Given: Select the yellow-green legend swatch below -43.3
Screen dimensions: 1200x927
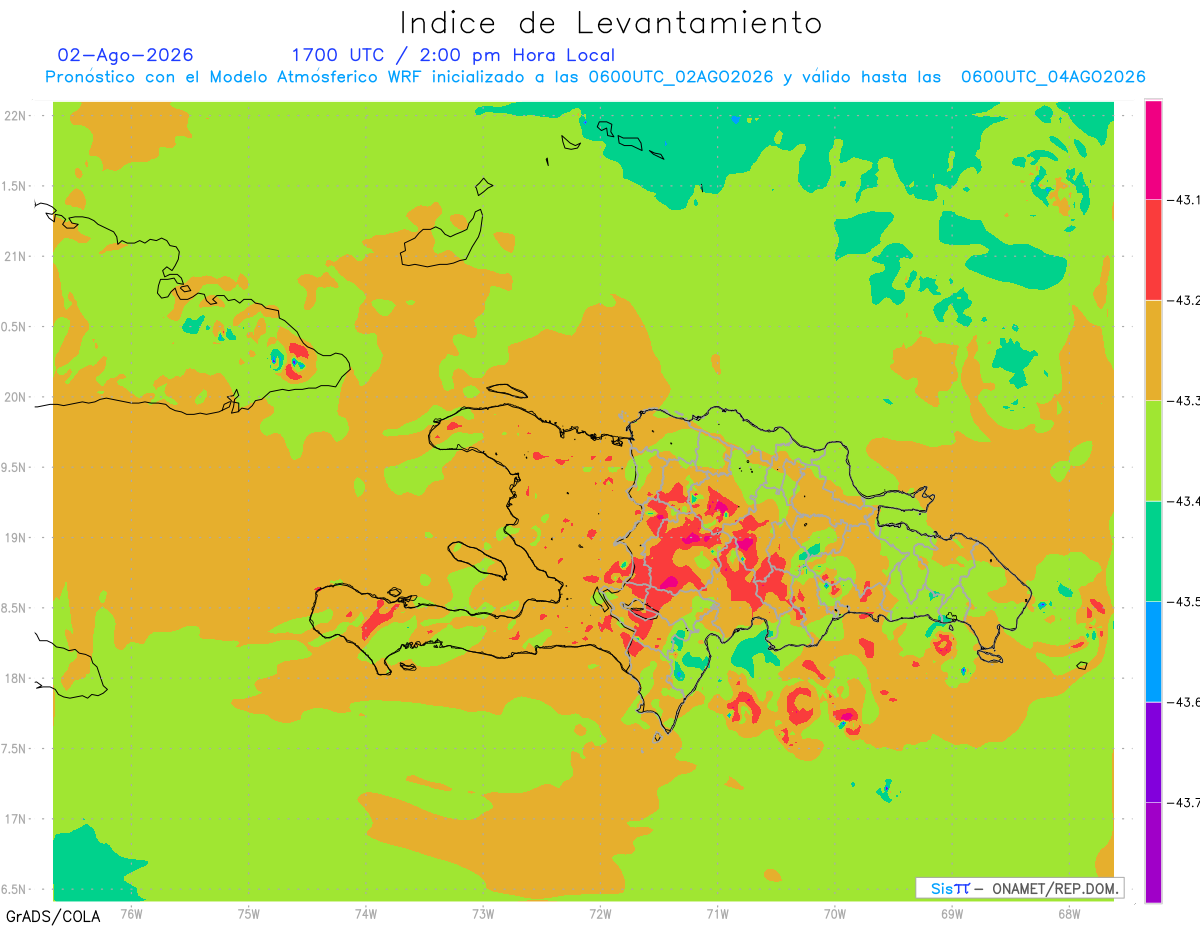Looking at the screenshot, I should tap(1153, 450).
